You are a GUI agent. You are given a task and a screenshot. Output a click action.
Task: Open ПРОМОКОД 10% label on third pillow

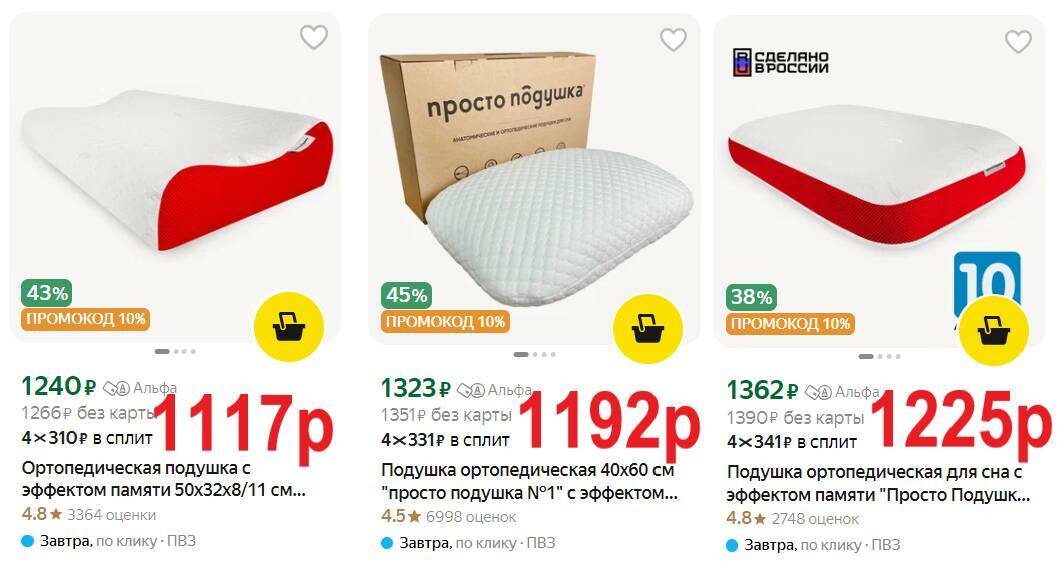click(791, 323)
